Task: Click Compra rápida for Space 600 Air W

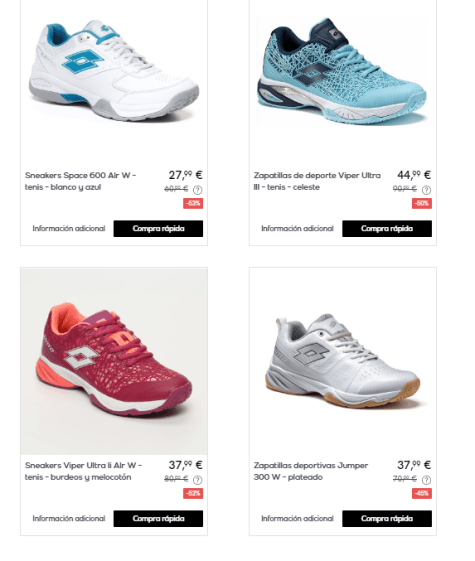Action: pos(158,229)
